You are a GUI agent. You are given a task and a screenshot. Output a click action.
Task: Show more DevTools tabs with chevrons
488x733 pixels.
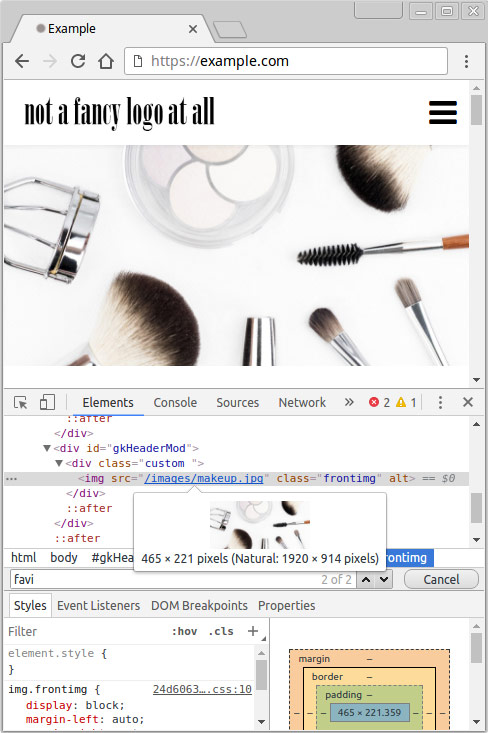pos(349,402)
